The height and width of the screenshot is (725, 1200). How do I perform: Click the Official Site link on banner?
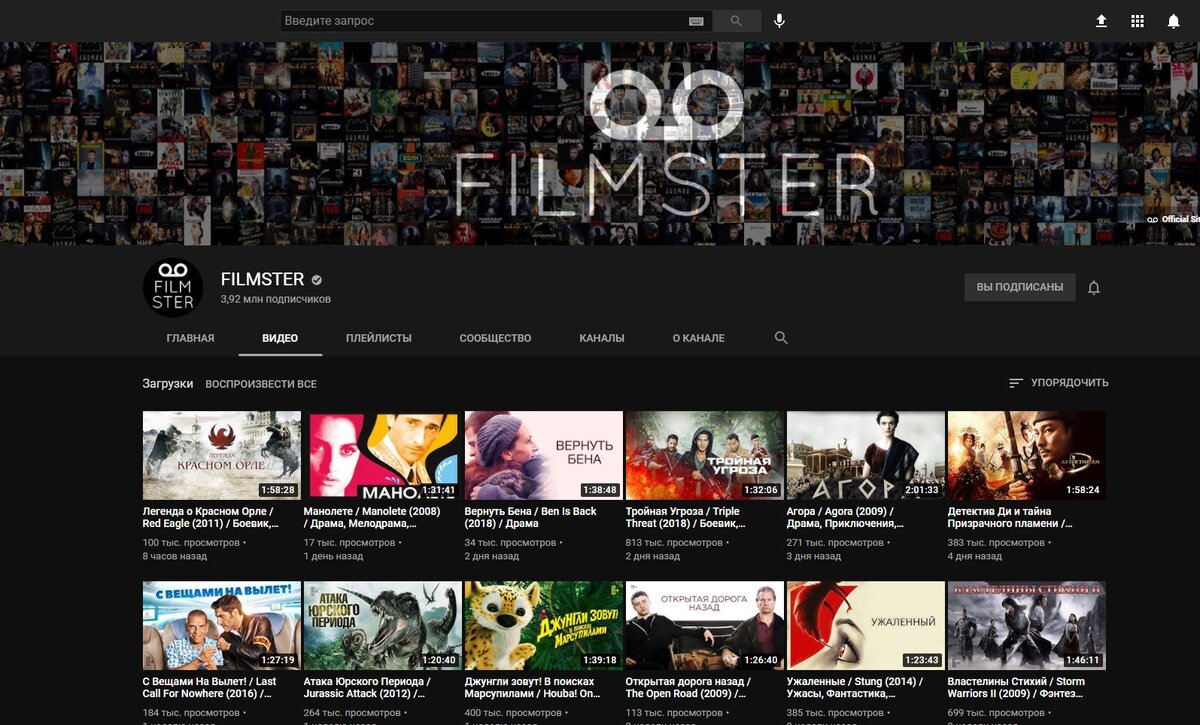click(x=1173, y=219)
